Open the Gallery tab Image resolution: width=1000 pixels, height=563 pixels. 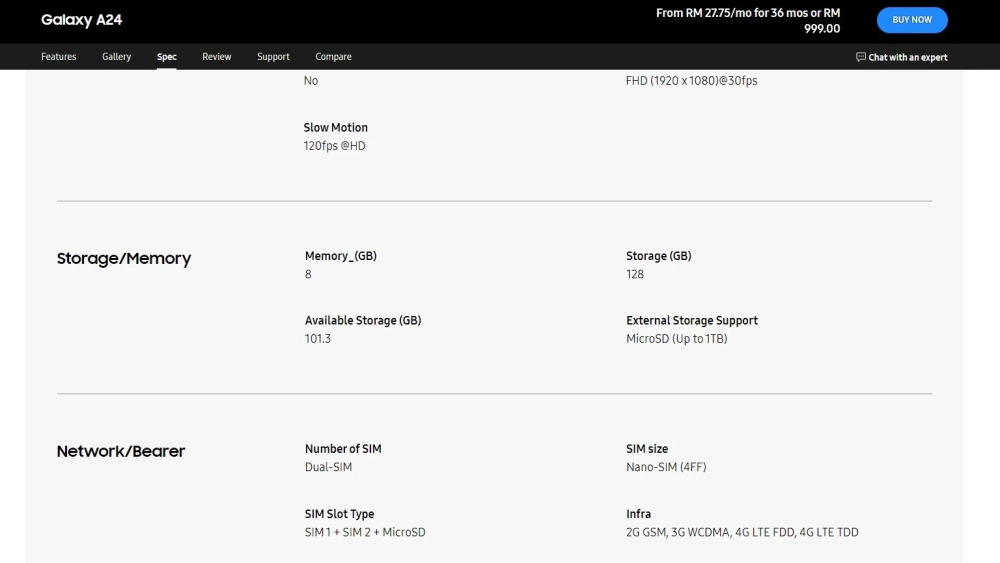(x=116, y=57)
